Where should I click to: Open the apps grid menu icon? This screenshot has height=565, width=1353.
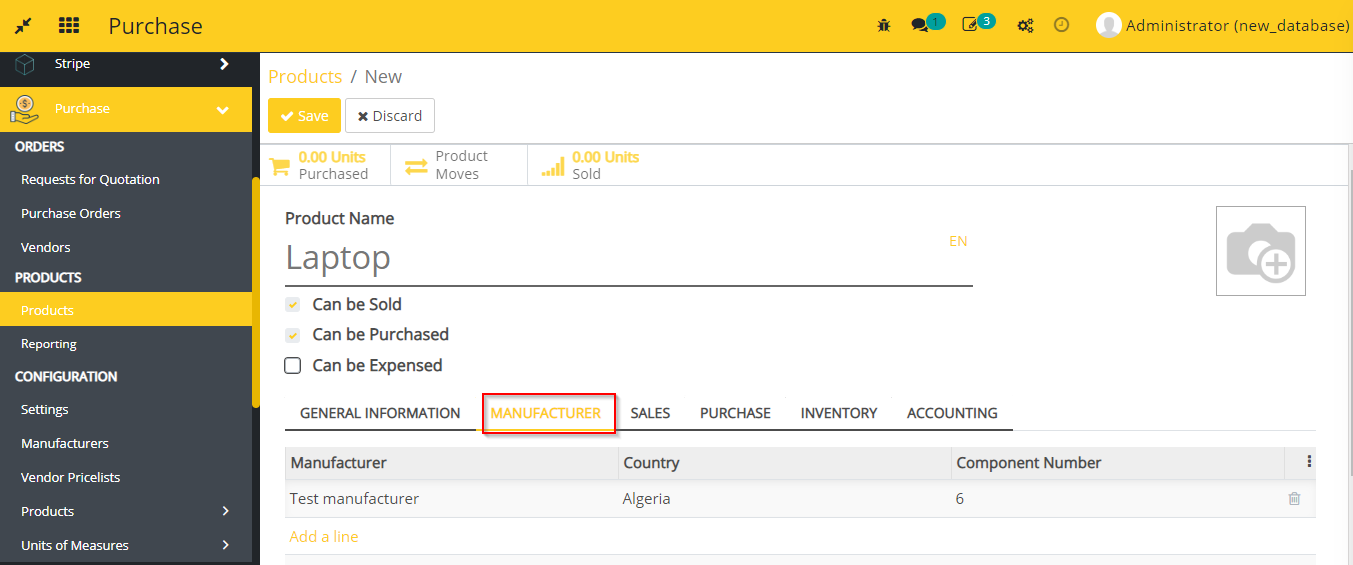pyautogui.click(x=69, y=26)
